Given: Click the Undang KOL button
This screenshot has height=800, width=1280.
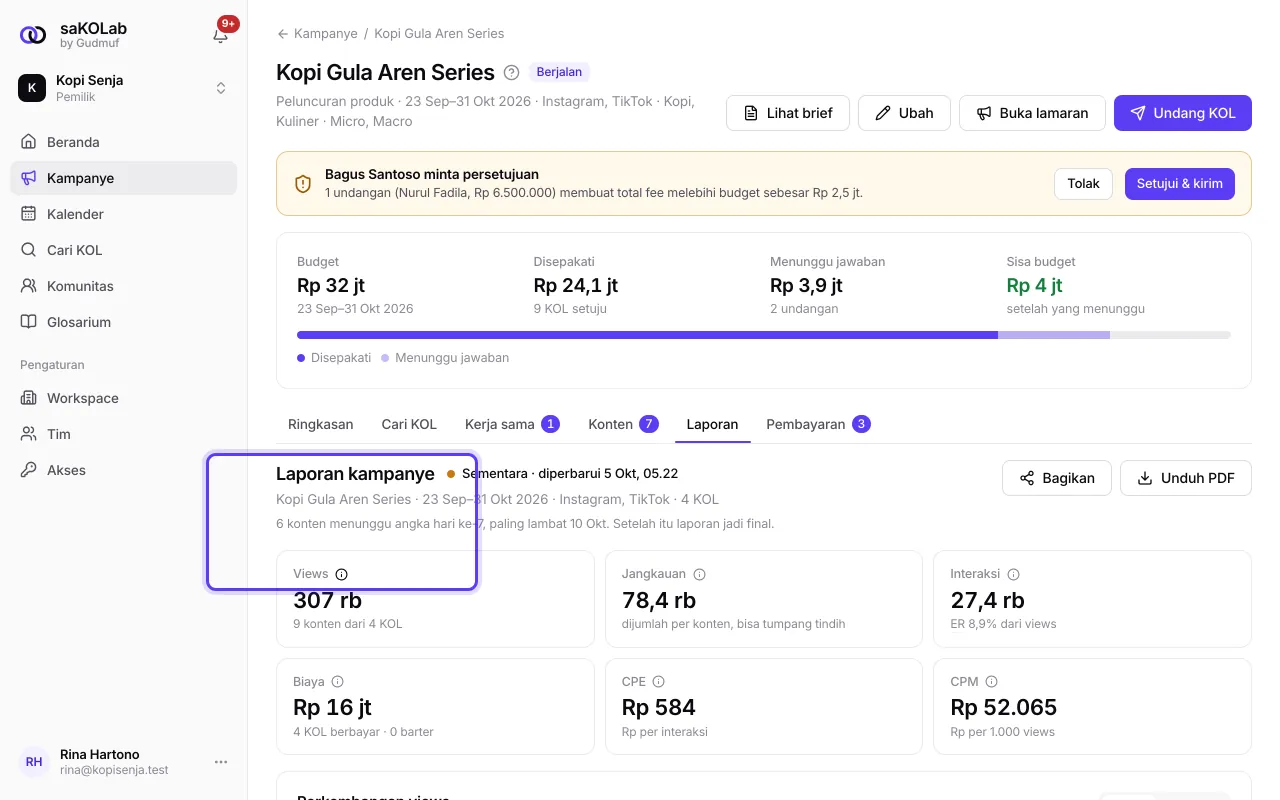Looking at the screenshot, I should [1183, 113].
